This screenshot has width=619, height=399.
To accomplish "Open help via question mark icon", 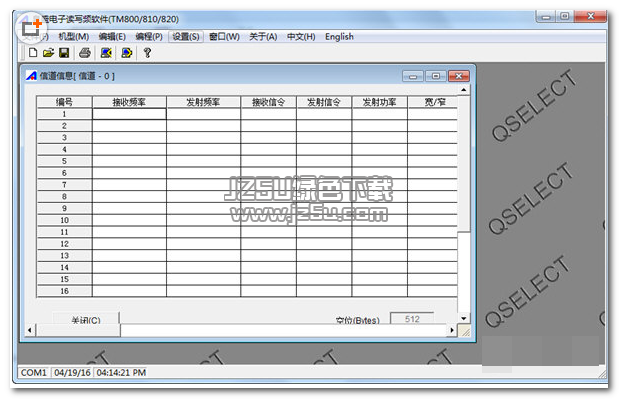I will pyautogui.click(x=147, y=52).
